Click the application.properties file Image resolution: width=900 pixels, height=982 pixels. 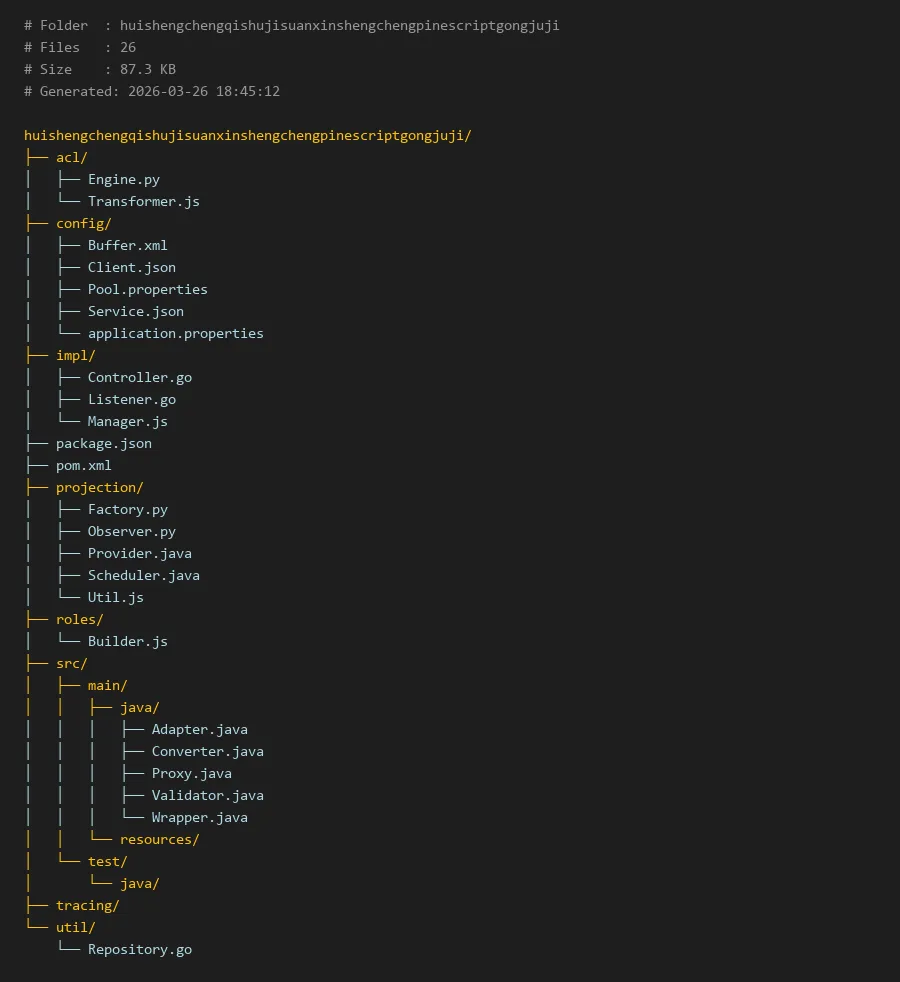click(x=175, y=333)
